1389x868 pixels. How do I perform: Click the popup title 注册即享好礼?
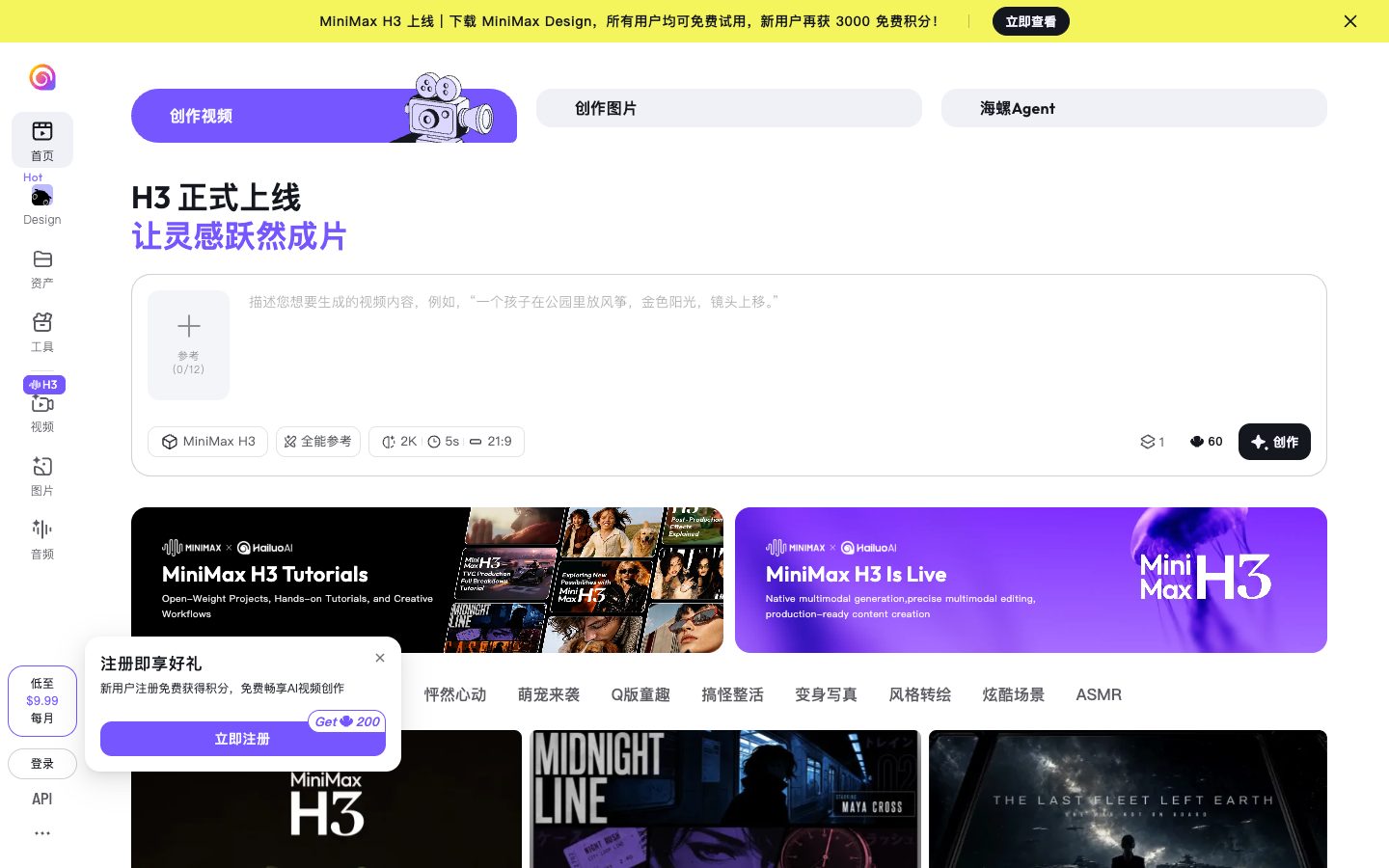(151, 664)
